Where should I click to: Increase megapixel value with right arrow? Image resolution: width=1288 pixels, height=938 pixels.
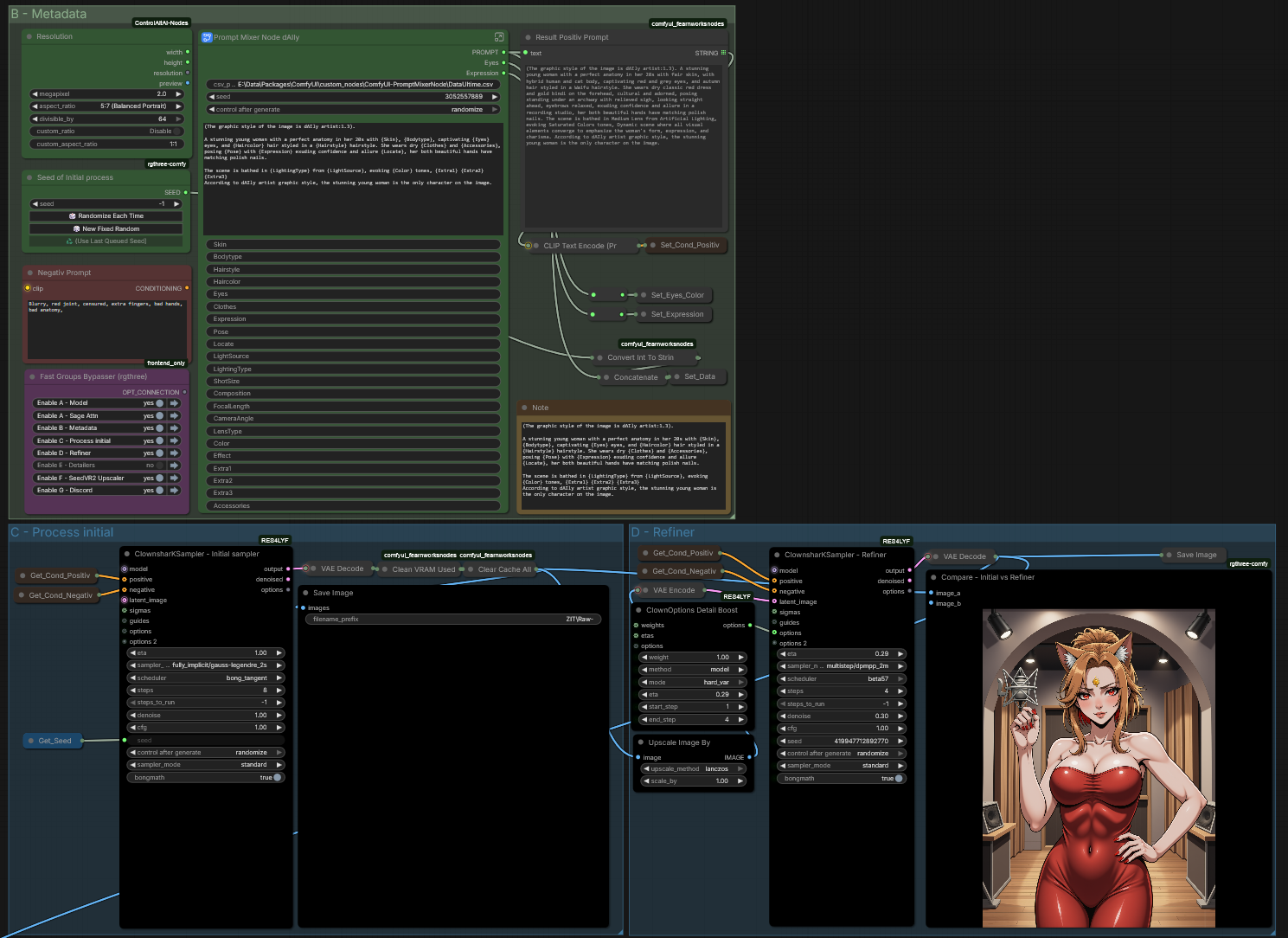(x=179, y=94)
